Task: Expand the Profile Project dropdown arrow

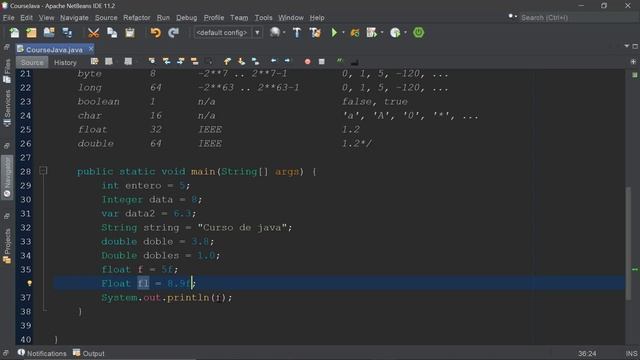Action: [x=405, y=33]
